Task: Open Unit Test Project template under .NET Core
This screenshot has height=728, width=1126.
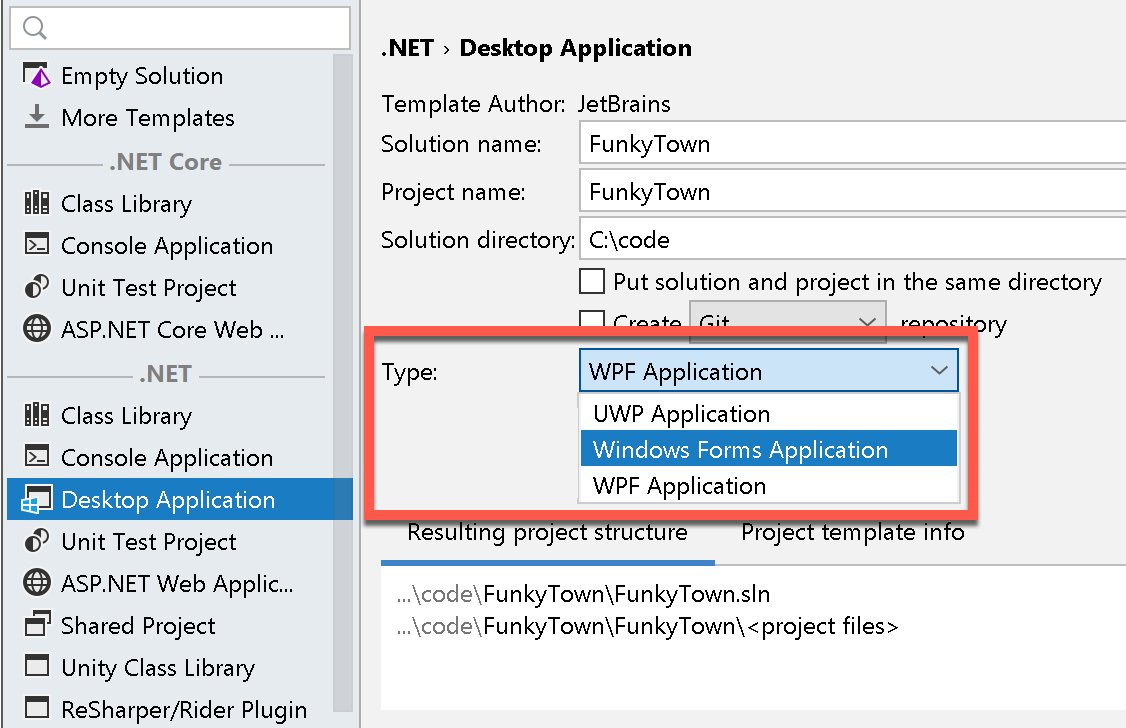Action: coord(147,287)
